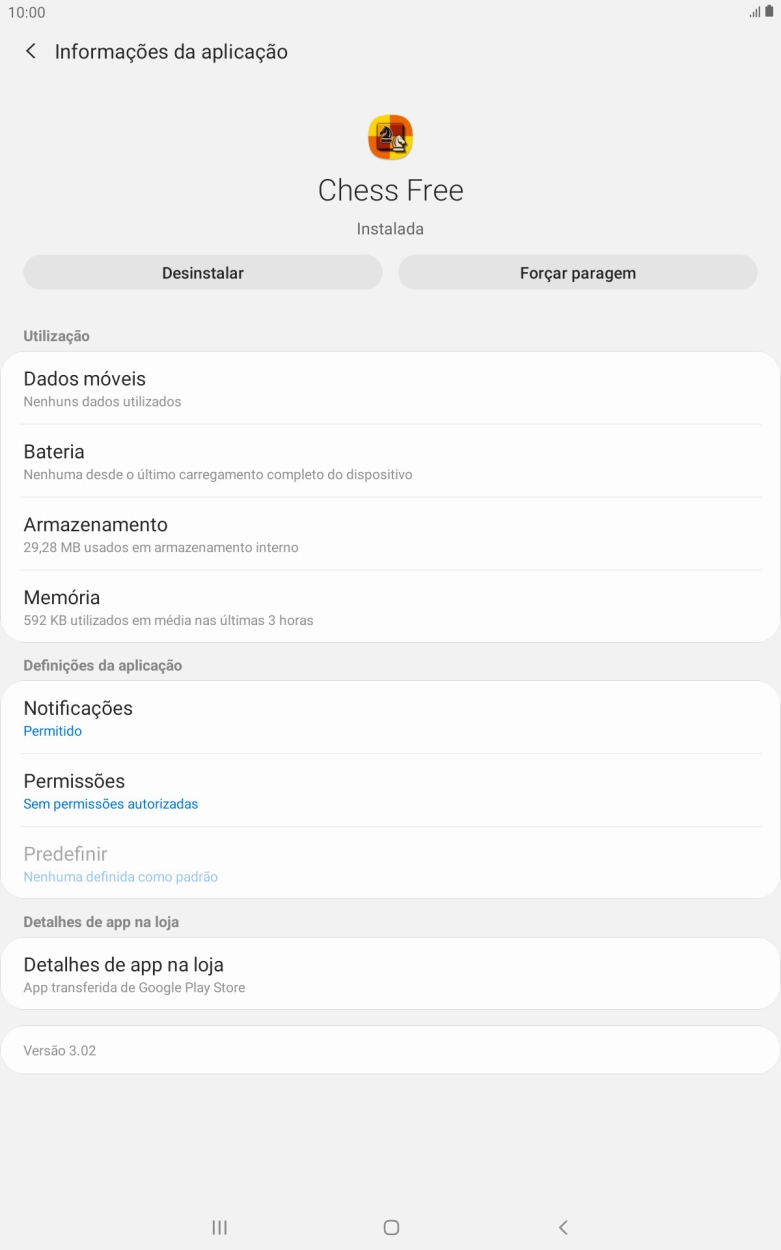Screen dimensions: 781x1250
Task: Open the Bateria usage entry
Action: pyautogui.click(x=390, y=461)
